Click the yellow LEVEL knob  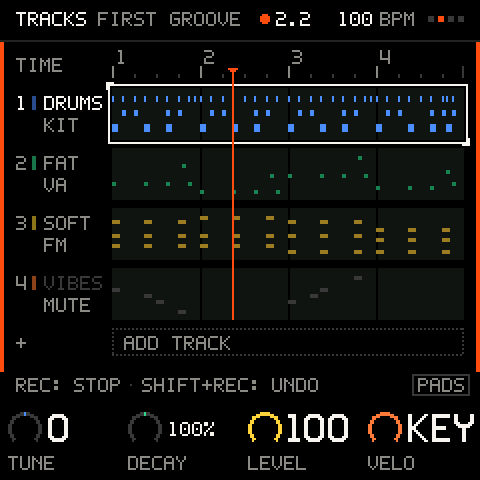(x=265, y=427)
